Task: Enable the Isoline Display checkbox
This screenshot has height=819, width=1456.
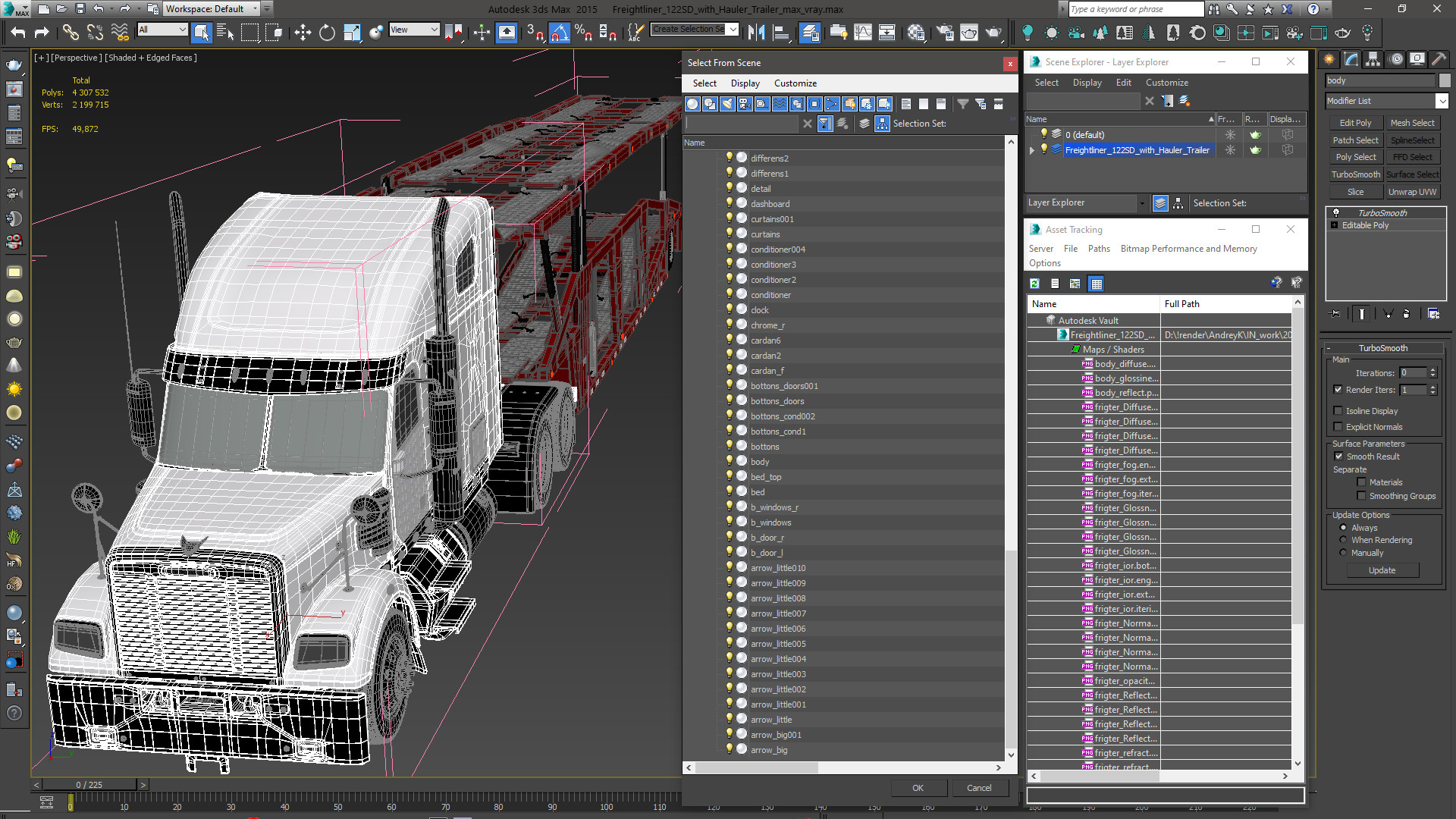Action: [x=1338, y=411]
